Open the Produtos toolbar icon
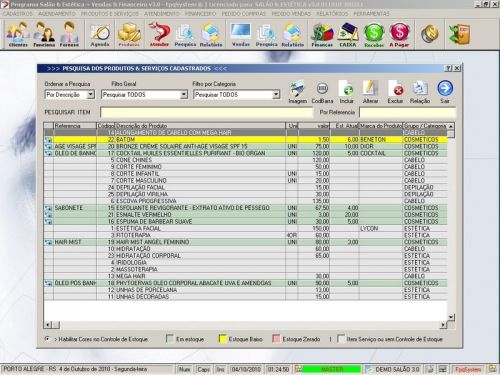 click(x=129, y=34)
